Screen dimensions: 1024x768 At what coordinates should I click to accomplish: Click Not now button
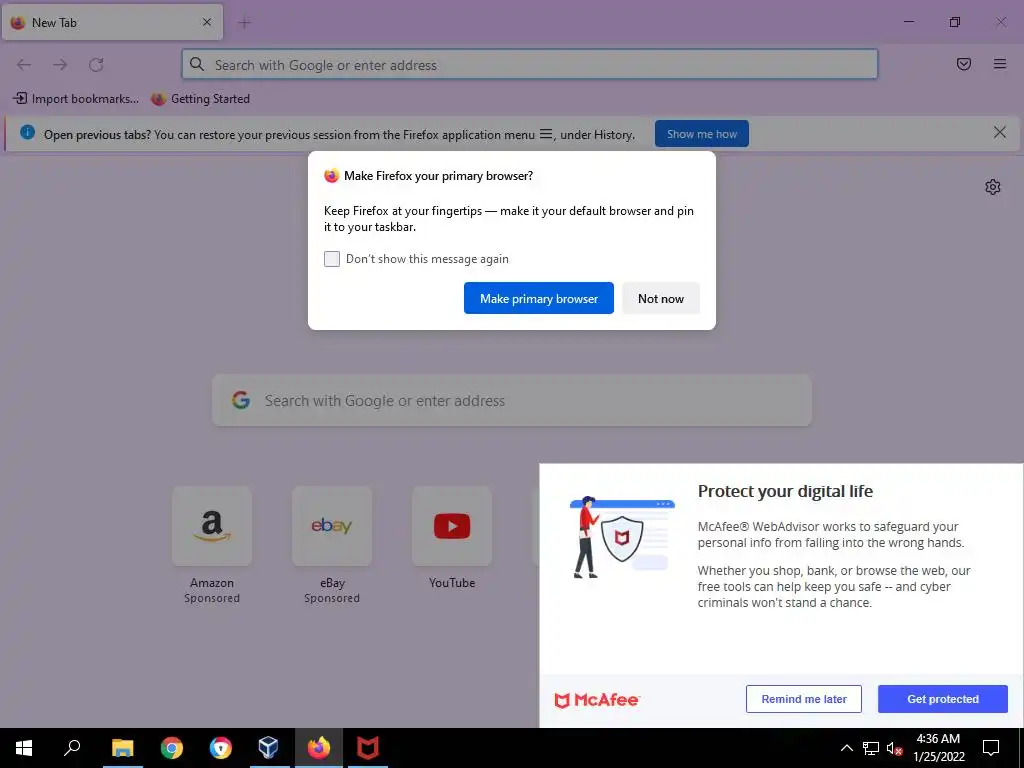coord(661,298)
